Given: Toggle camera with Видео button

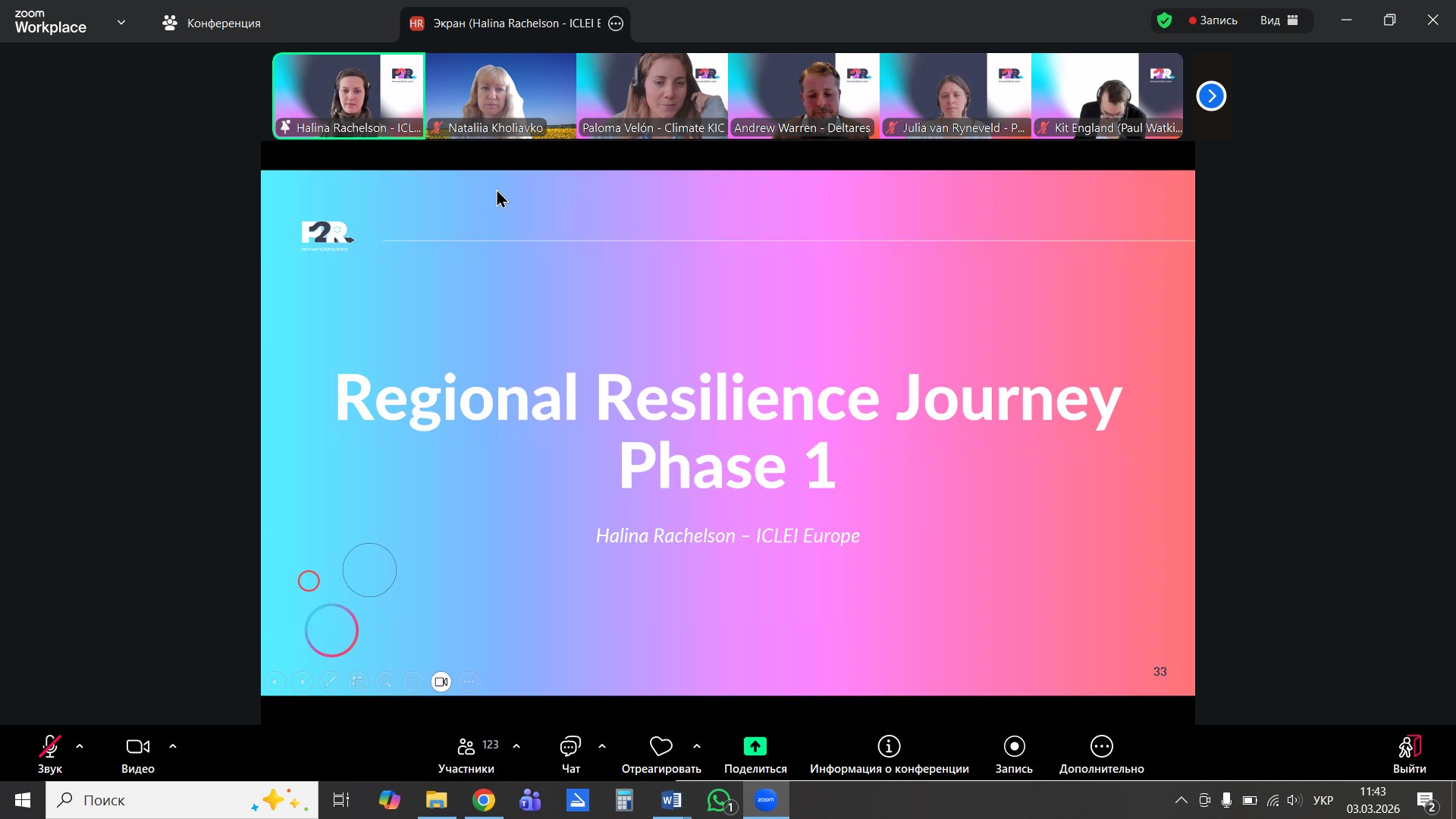Looking at the screenshot, I should click(137, 748).
